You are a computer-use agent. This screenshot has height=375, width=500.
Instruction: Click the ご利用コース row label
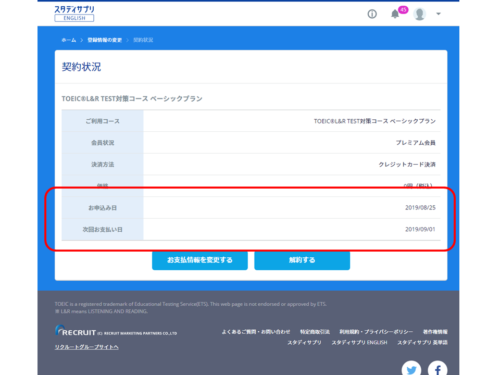pyautogui.click(x=103, y=121)
